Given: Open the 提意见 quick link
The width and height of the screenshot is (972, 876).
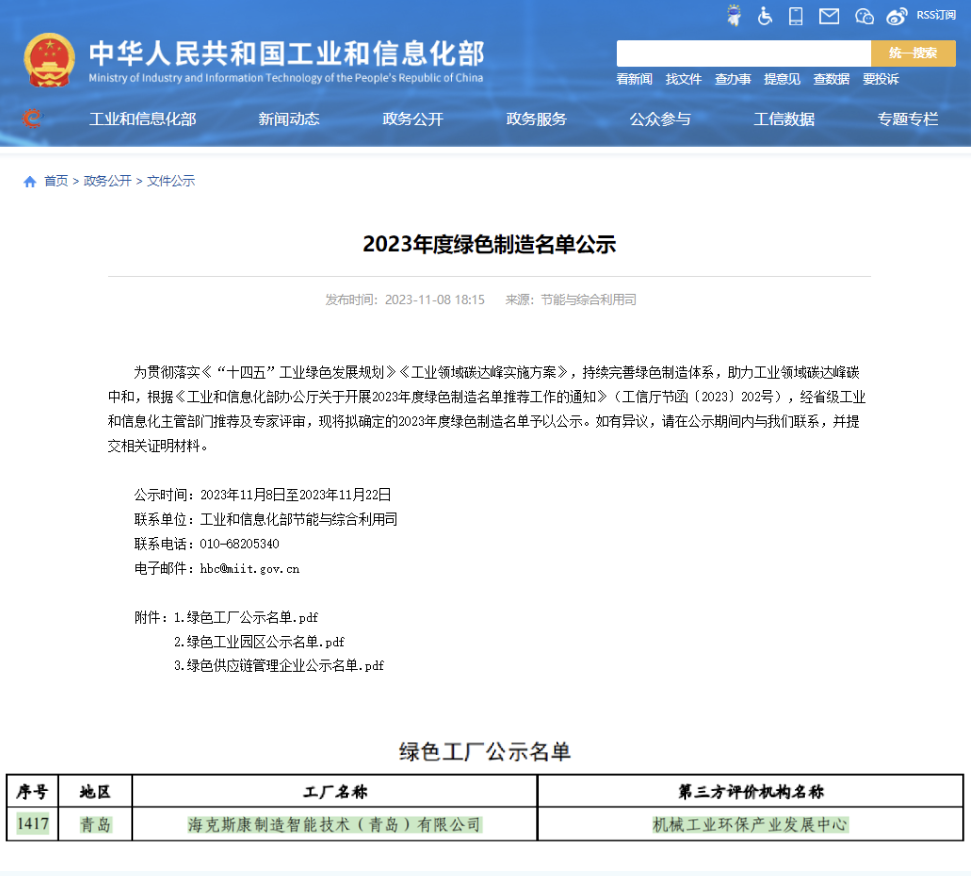Looking at the screenshot, I should pos(782,79).
